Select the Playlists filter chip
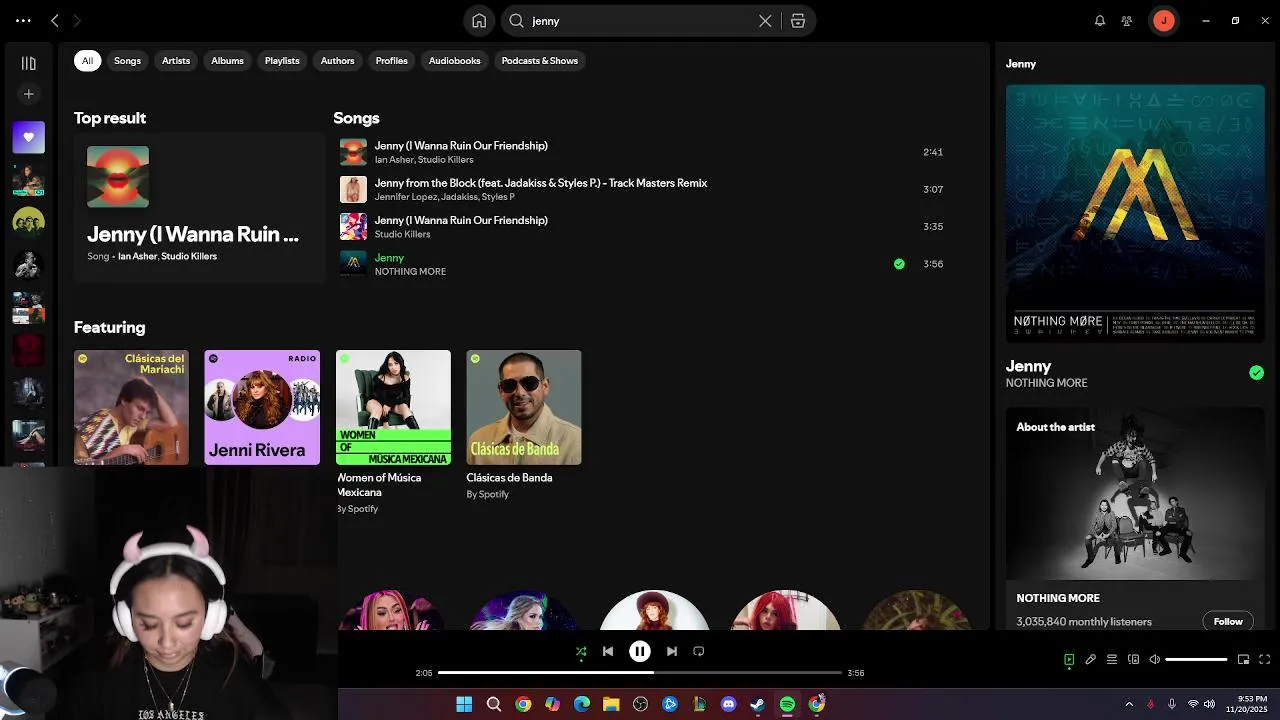Image resolution: width=1280 pixels, height=720 pixels. click(x=282, y=61)
